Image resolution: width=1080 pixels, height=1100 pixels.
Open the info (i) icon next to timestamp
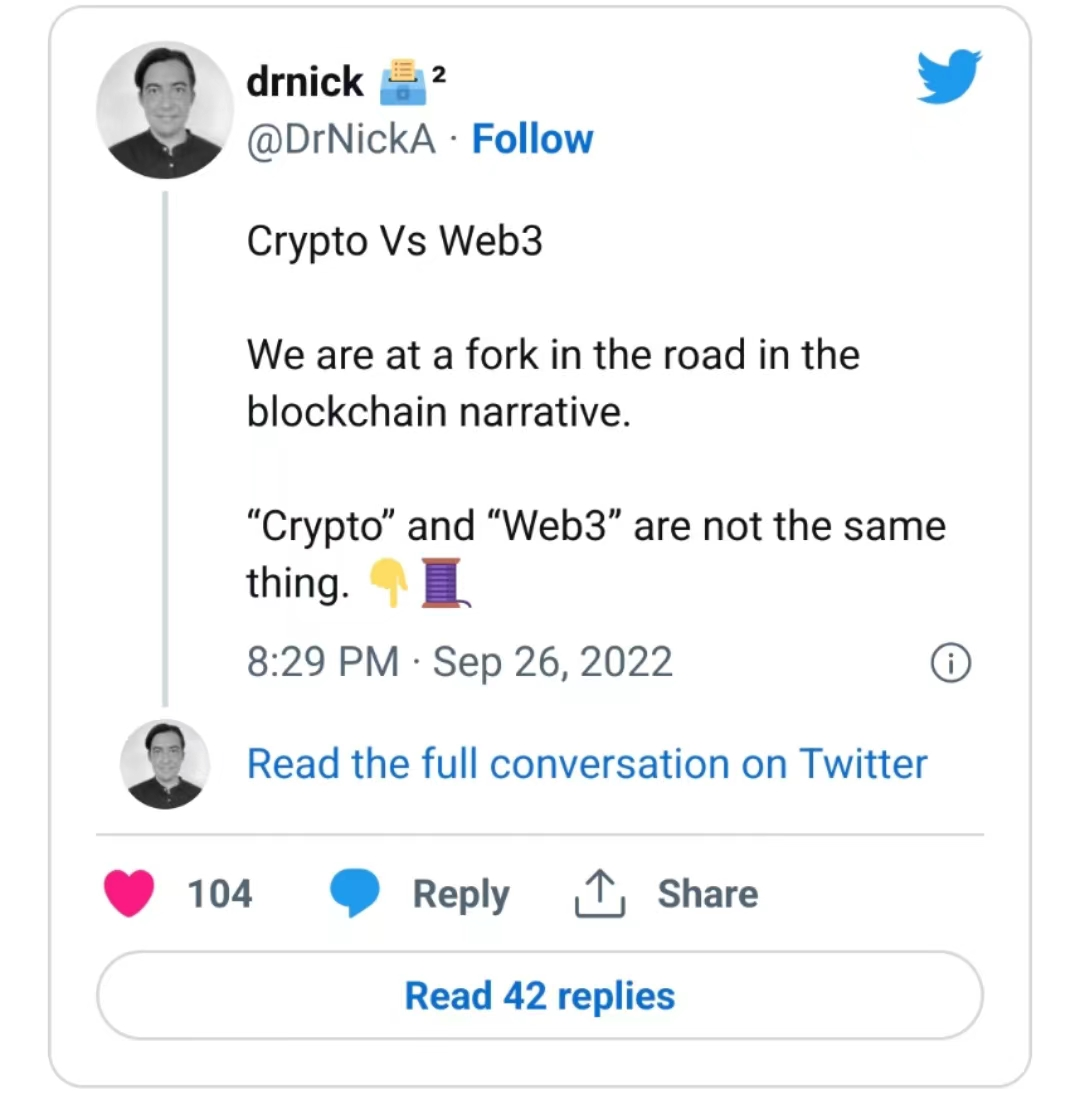(x=951, y=662)
